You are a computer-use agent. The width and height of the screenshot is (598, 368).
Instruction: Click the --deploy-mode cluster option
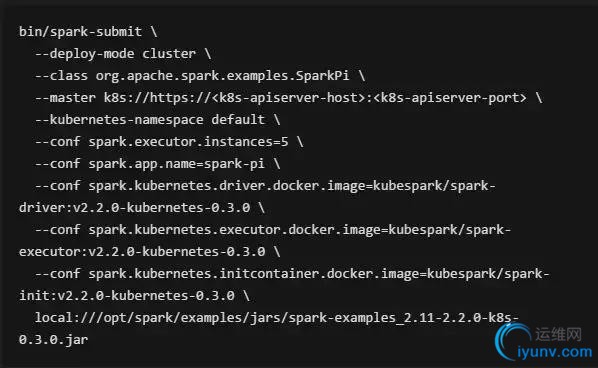pyautogui.click(x=122, y=54)
